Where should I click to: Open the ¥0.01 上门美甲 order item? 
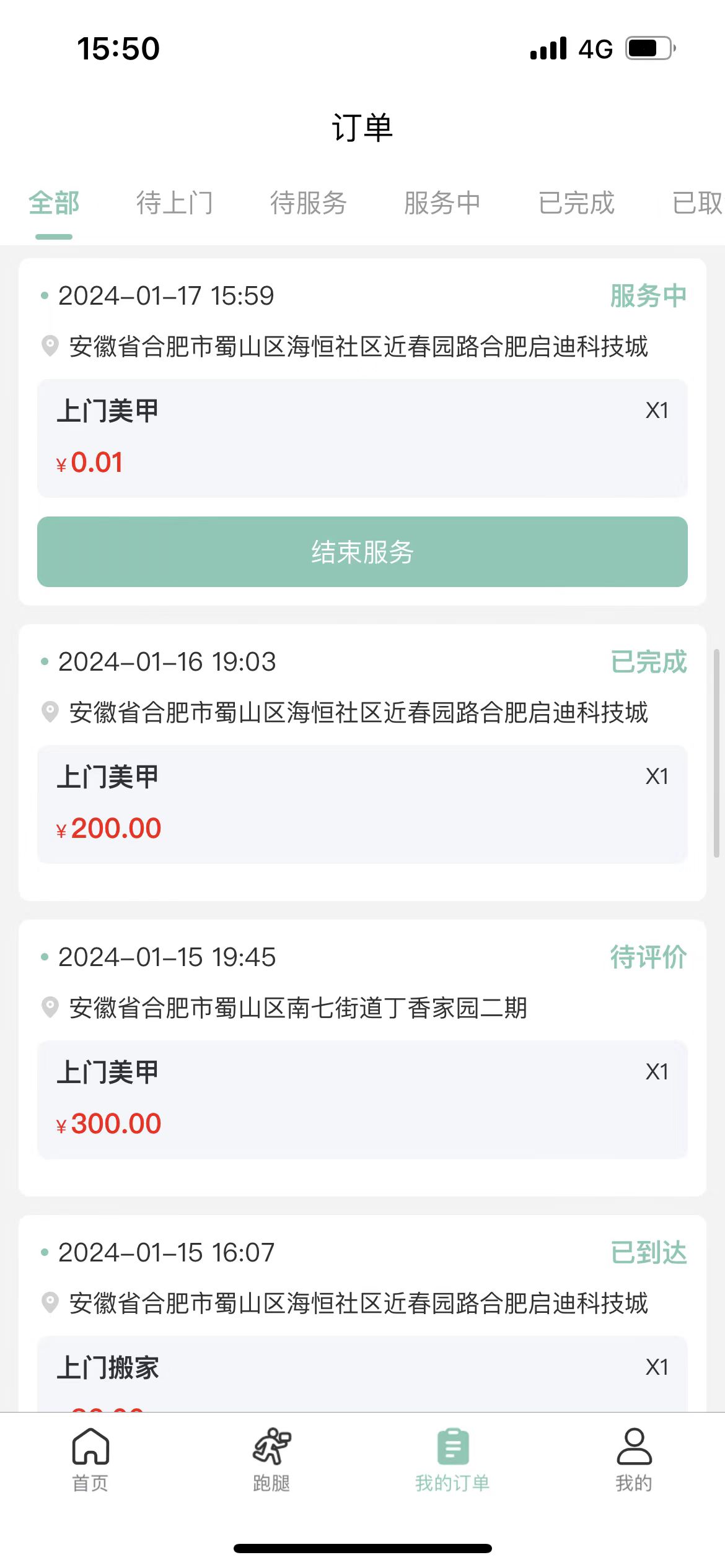click(x=362, y=438)
